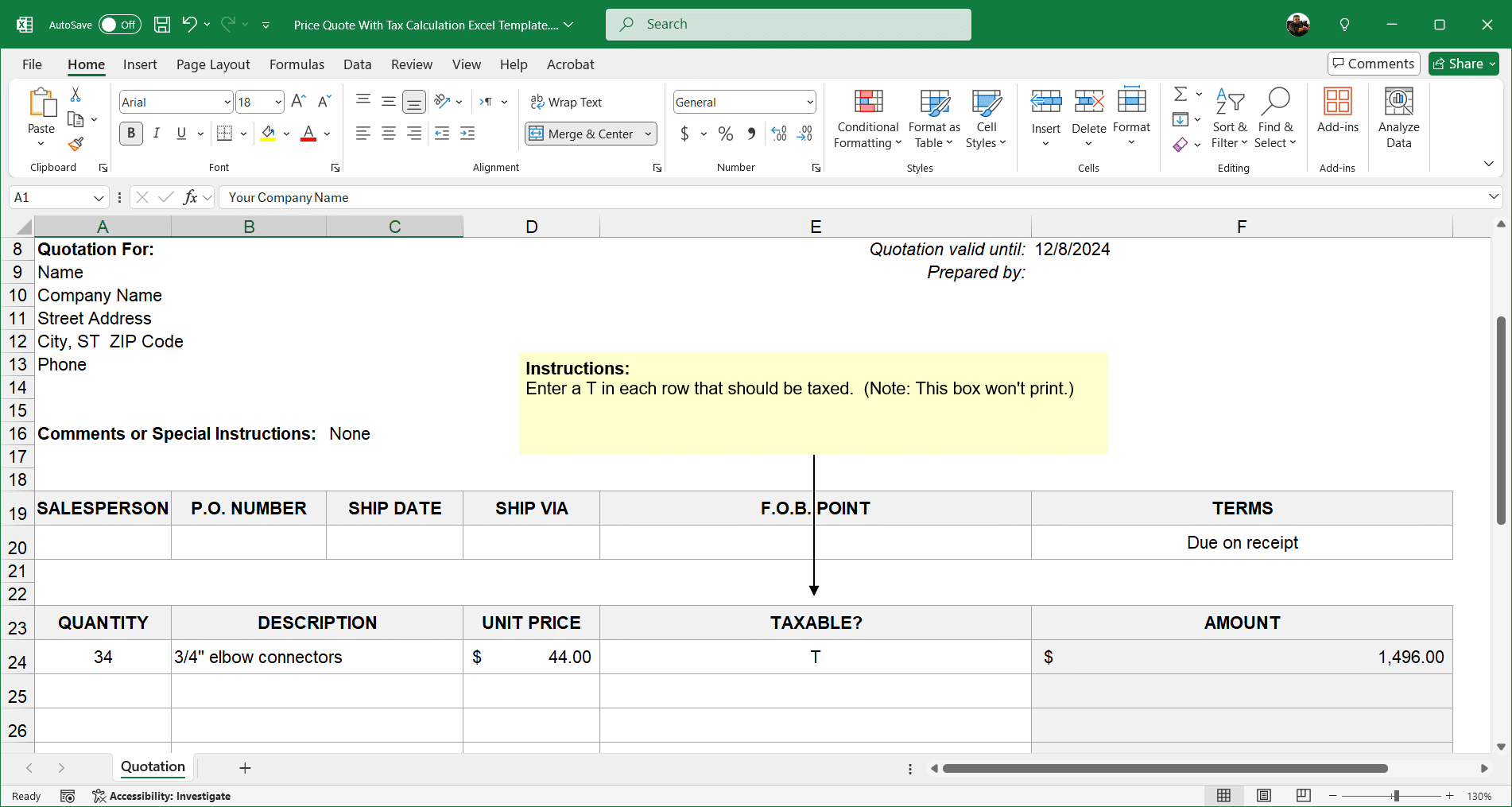Apply the Percent number style
Image resolution: width=1512 pixels, height=807 pixels.
point(725,134)
